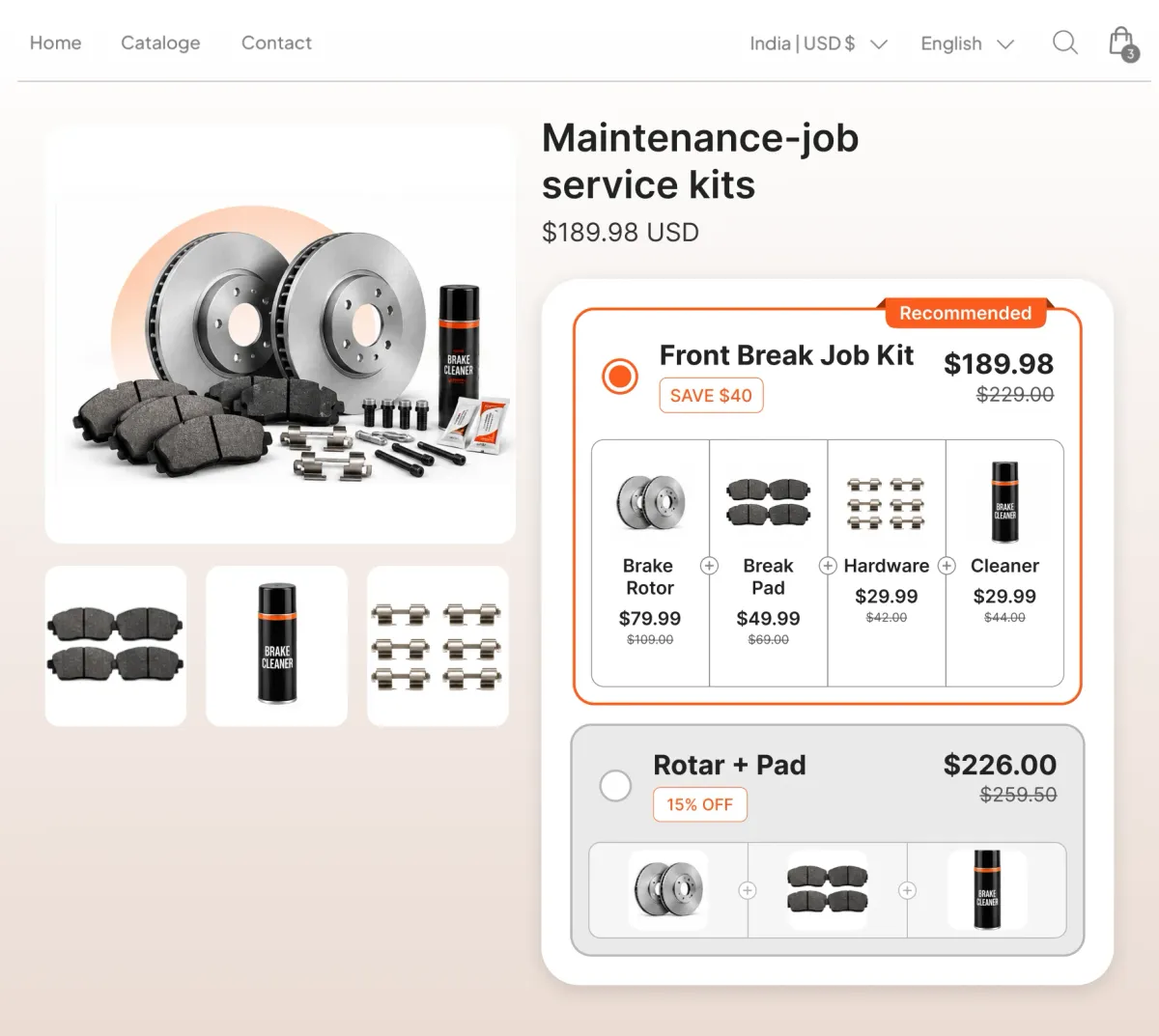Click second plus icon in Rotar + Pad bundle
This screenshot has height=1036, width=1159.
tap(907, 890)
